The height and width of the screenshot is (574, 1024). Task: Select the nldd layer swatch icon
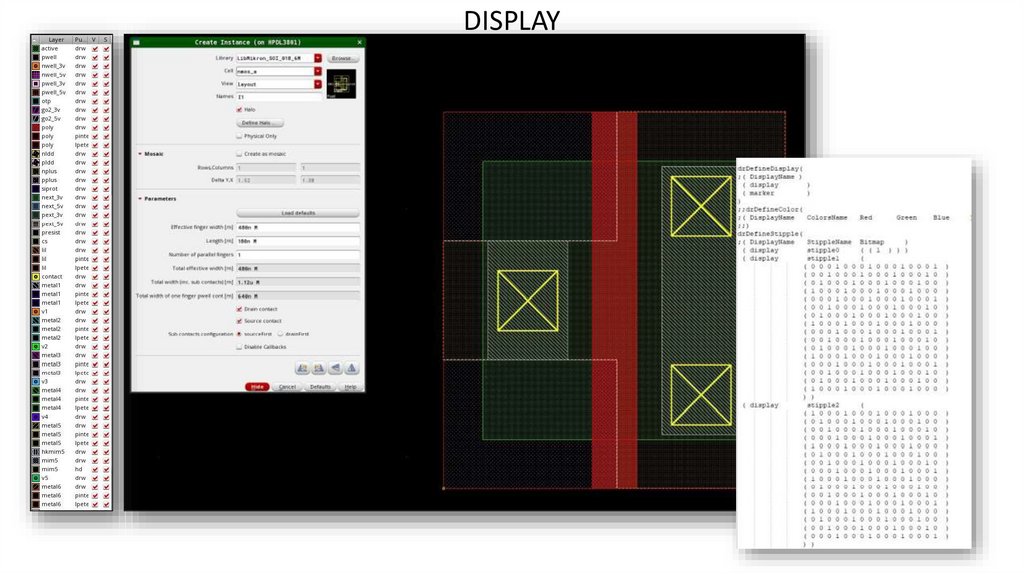pos(36,153)
